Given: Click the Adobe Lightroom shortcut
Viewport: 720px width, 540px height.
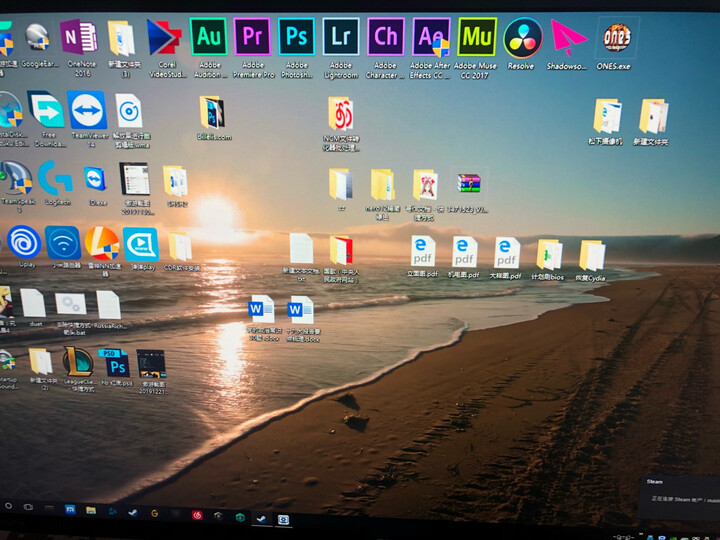Looking at the screenshot, I should point(341,37).
